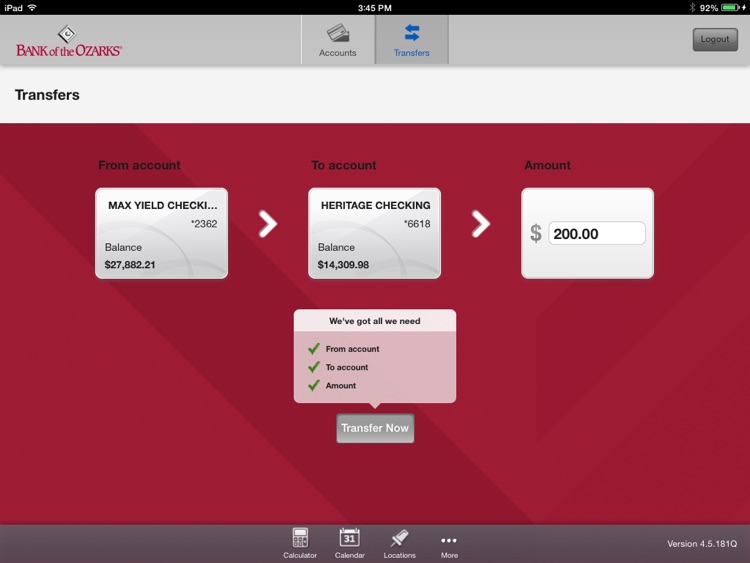Open the Calculator tool
This screenshot has height=563, width=750.
[x=300, y=543]
